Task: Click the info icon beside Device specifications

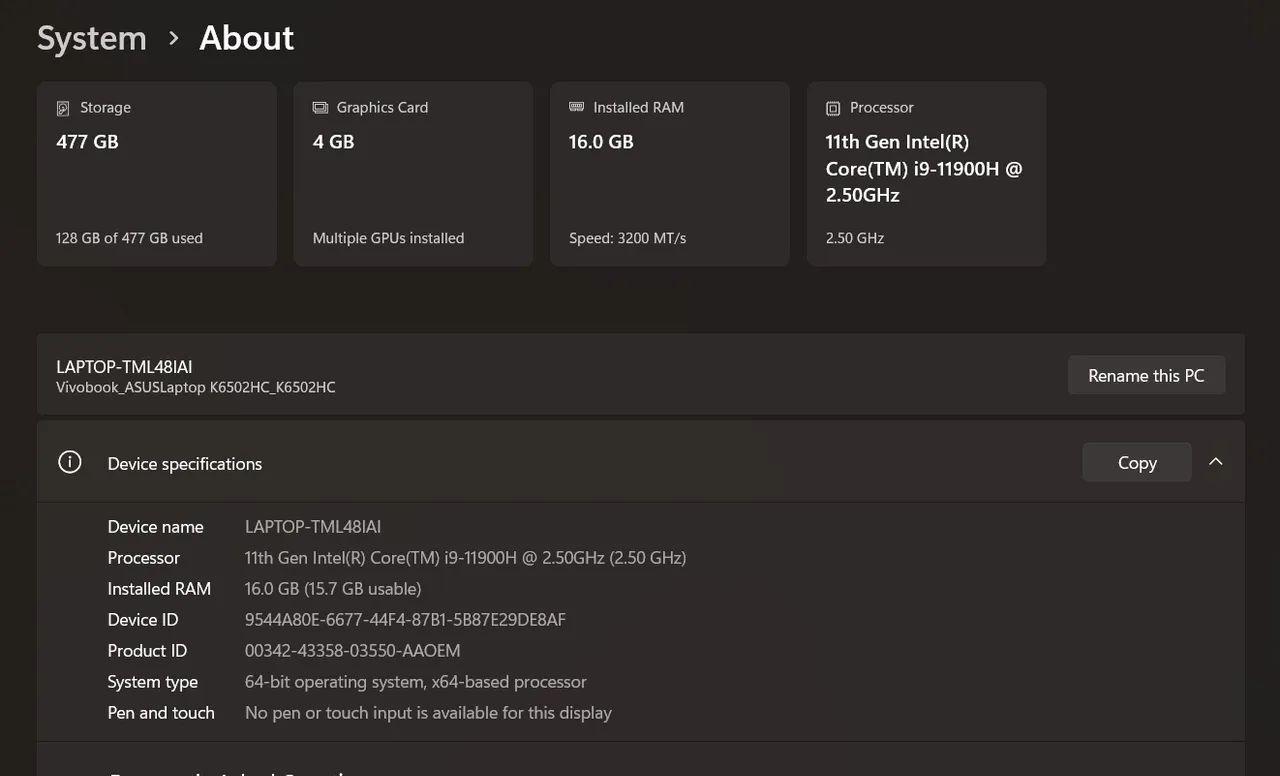Action: (x=69, y=462)
